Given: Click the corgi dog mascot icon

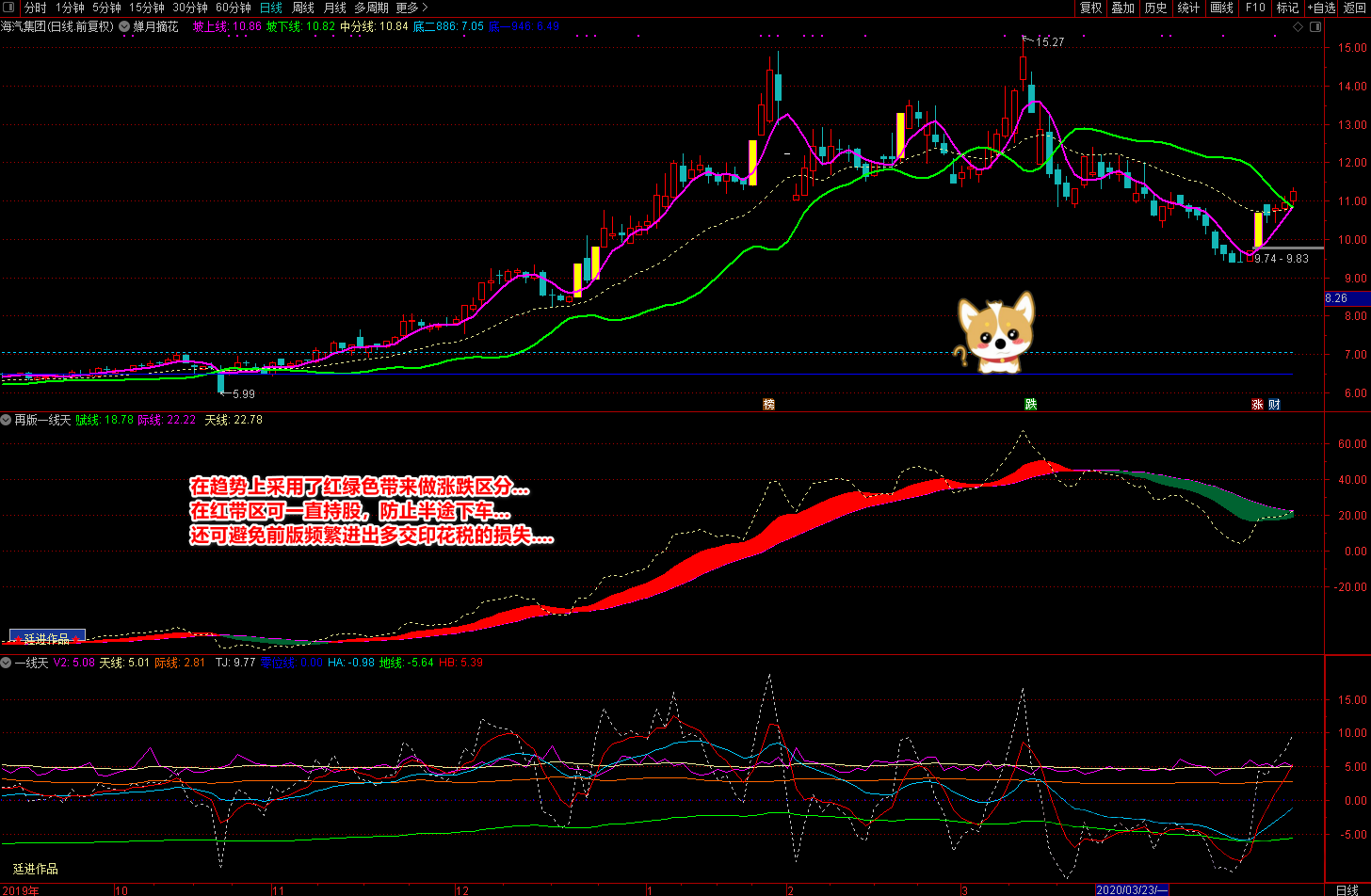Looking at the screenshot, I should [995, 334].
